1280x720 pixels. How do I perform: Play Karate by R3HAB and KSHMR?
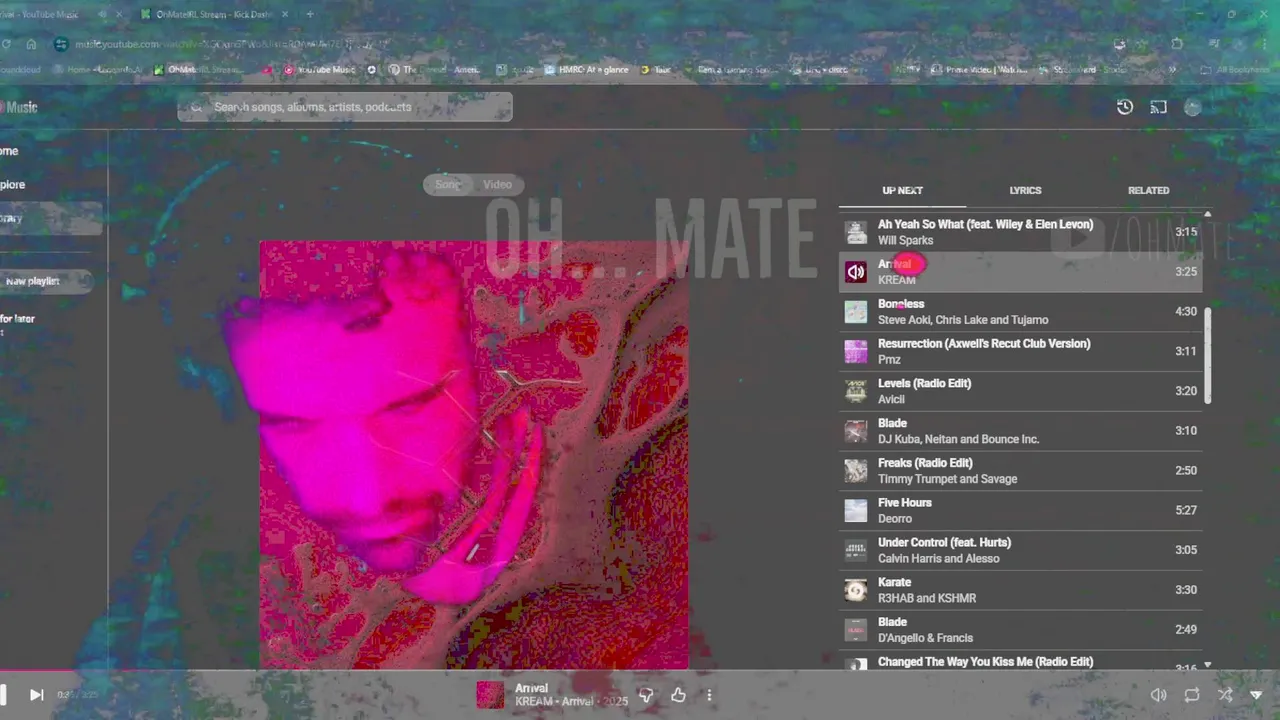[1020, 590]
